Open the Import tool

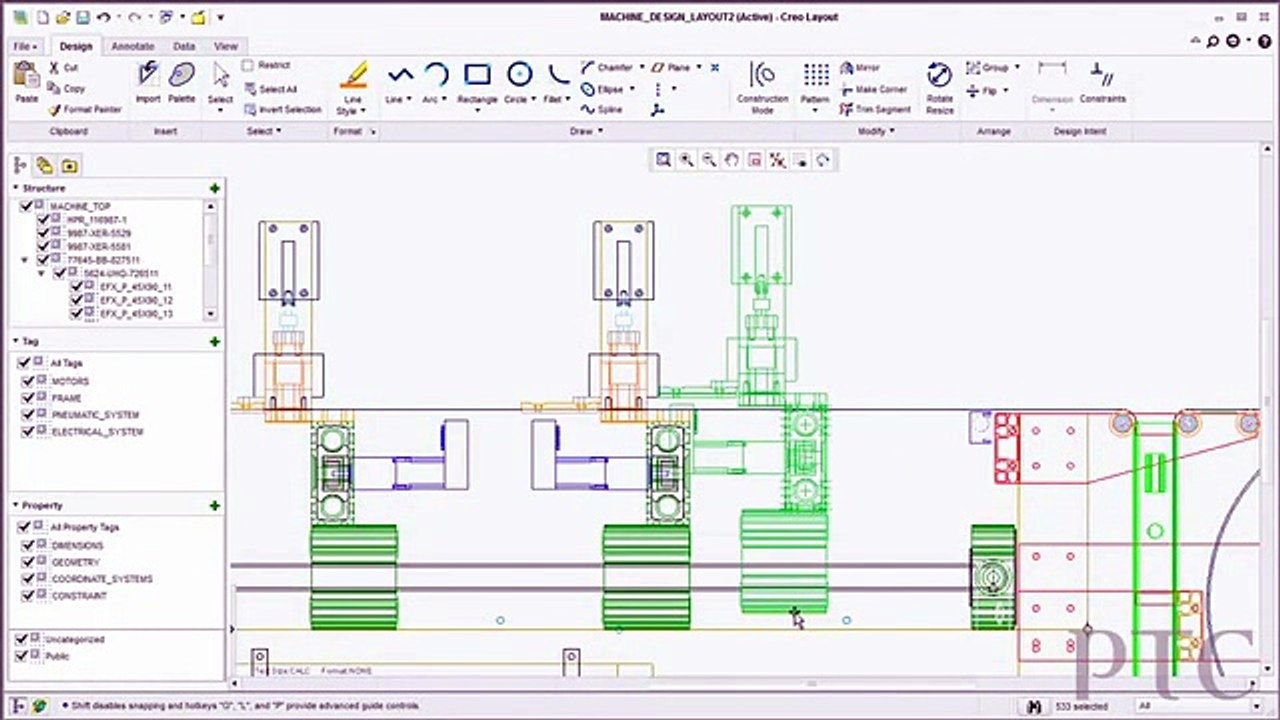point(148,82)
